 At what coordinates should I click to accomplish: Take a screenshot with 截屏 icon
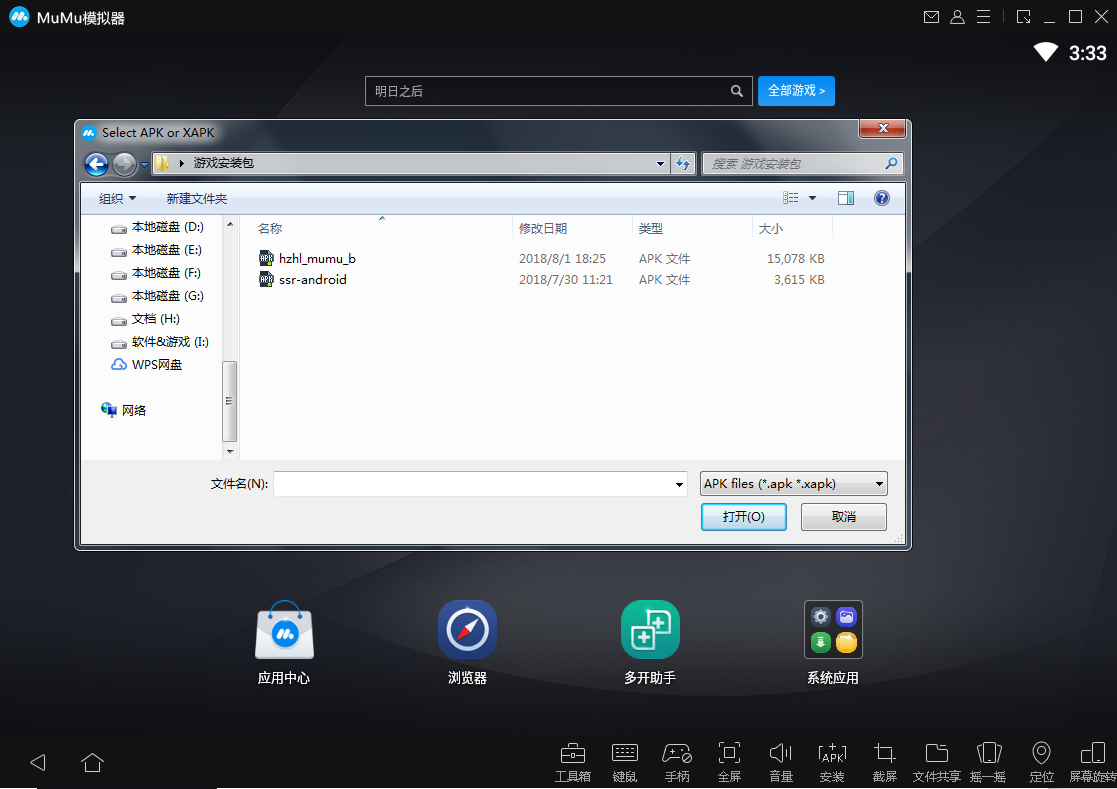pos(884,754)
